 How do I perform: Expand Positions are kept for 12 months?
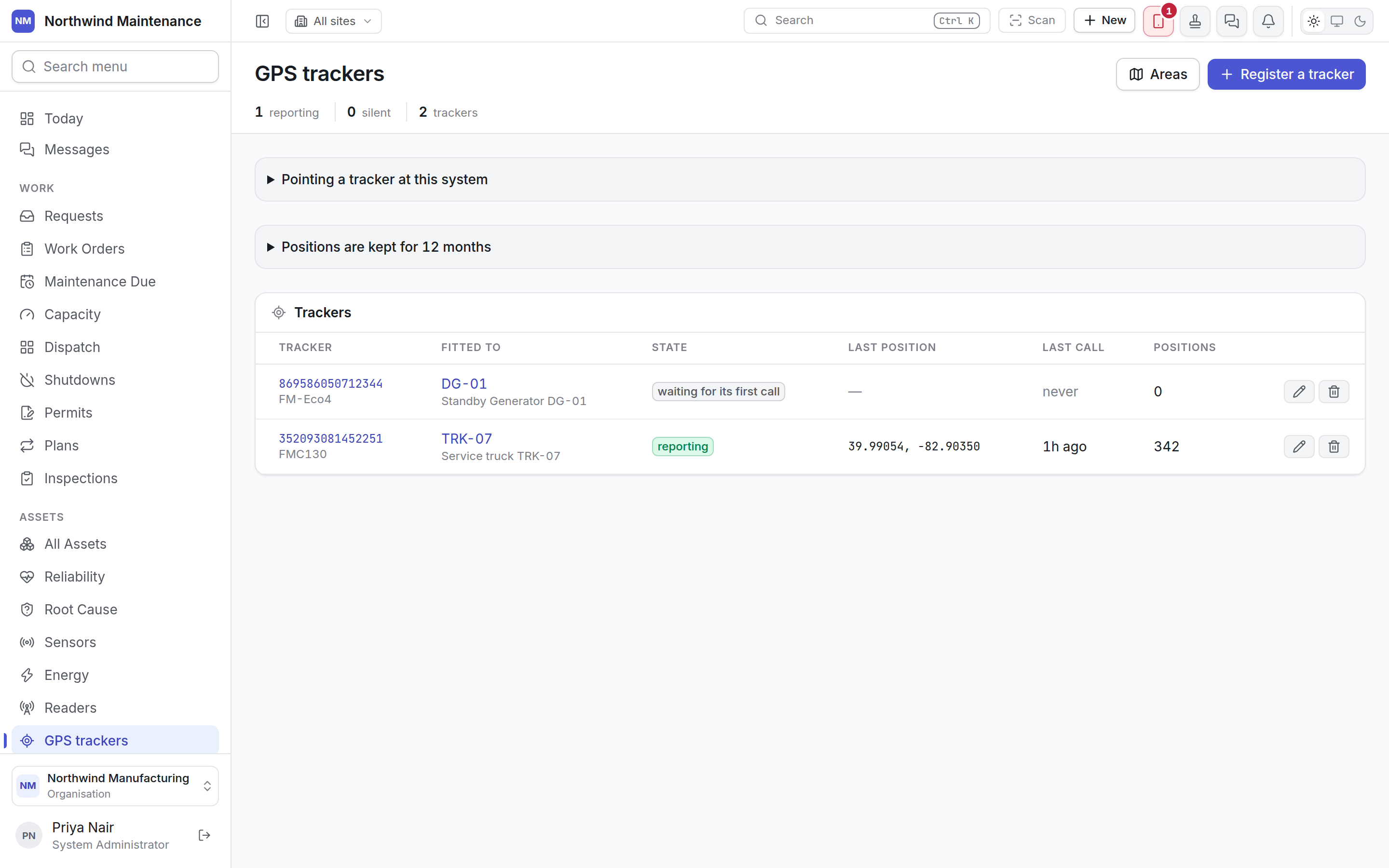pyautogui.click(x=810, y=247)
